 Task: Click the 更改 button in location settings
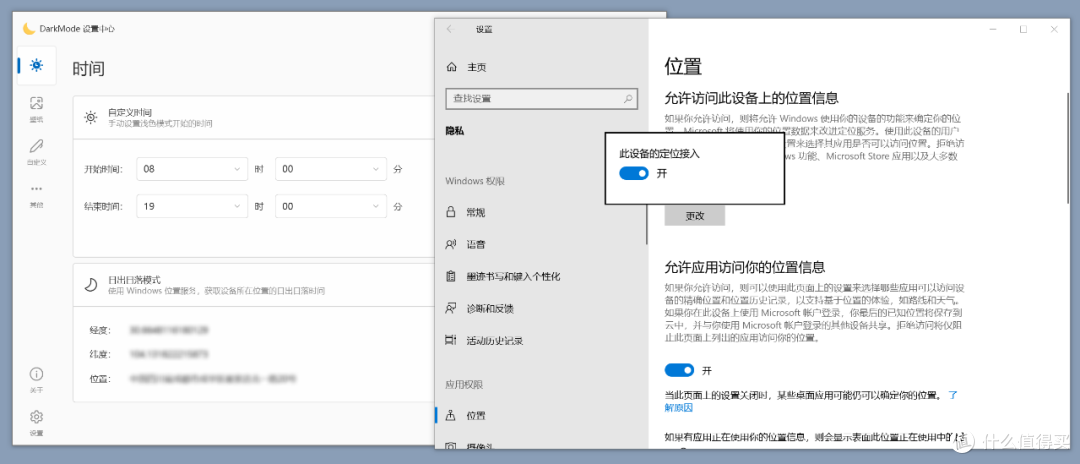point(694,215)
